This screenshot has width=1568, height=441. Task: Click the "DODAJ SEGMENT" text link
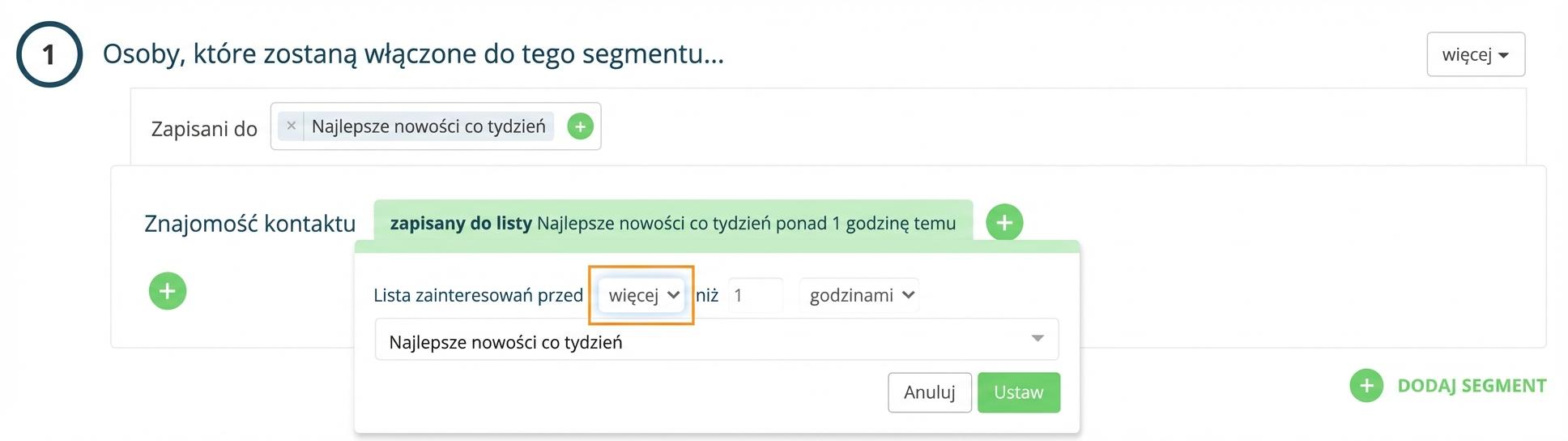[1472, 386]
